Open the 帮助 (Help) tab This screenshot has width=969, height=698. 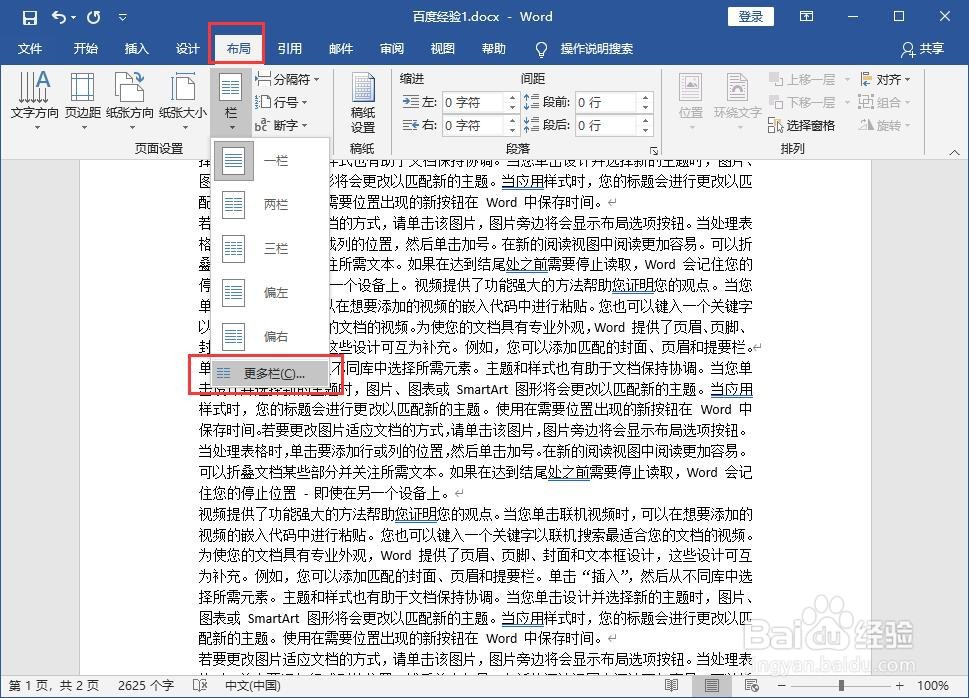click(x=494, y=49)
